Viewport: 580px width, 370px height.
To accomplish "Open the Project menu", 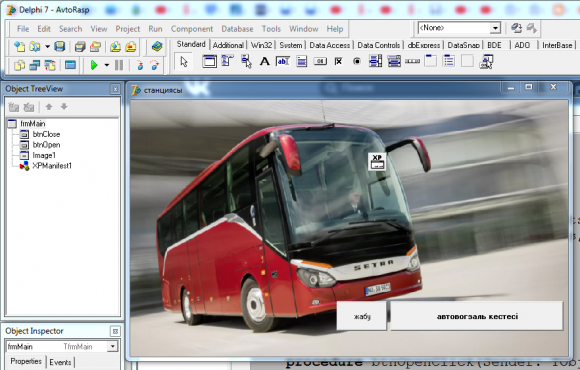I will tap(128, 29).
